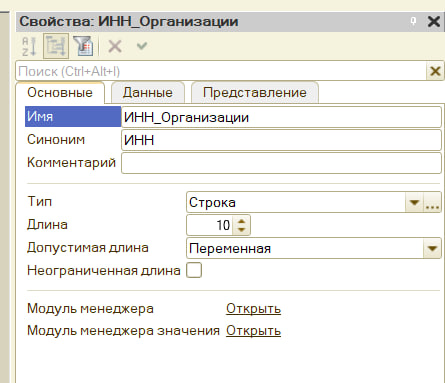Open the Модуль менеджера значения link
The height and width of the screenshot is (383, 445).
pyautogui.click(x=253, y=331)
